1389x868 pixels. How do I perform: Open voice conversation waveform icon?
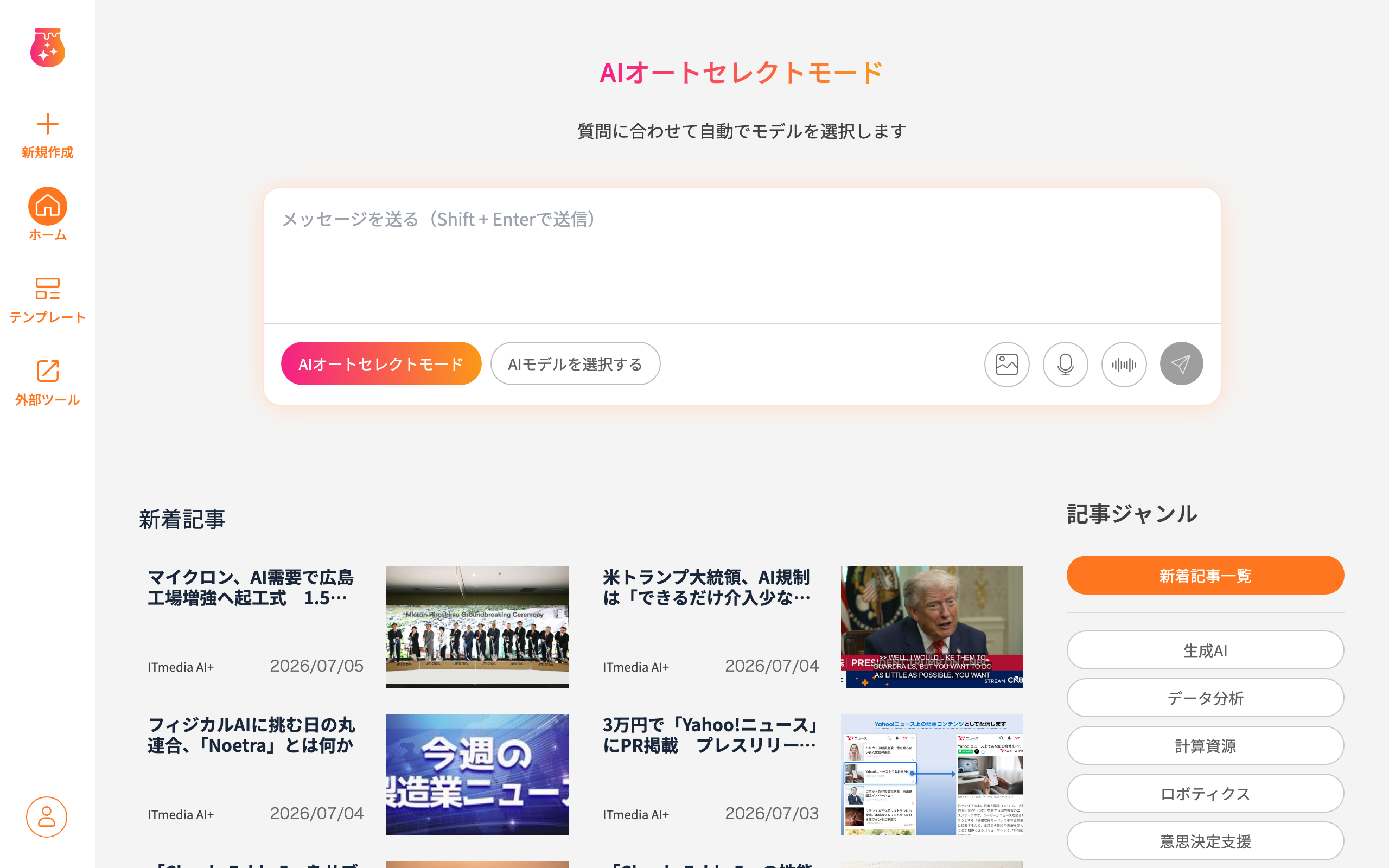click(1124, 364)
